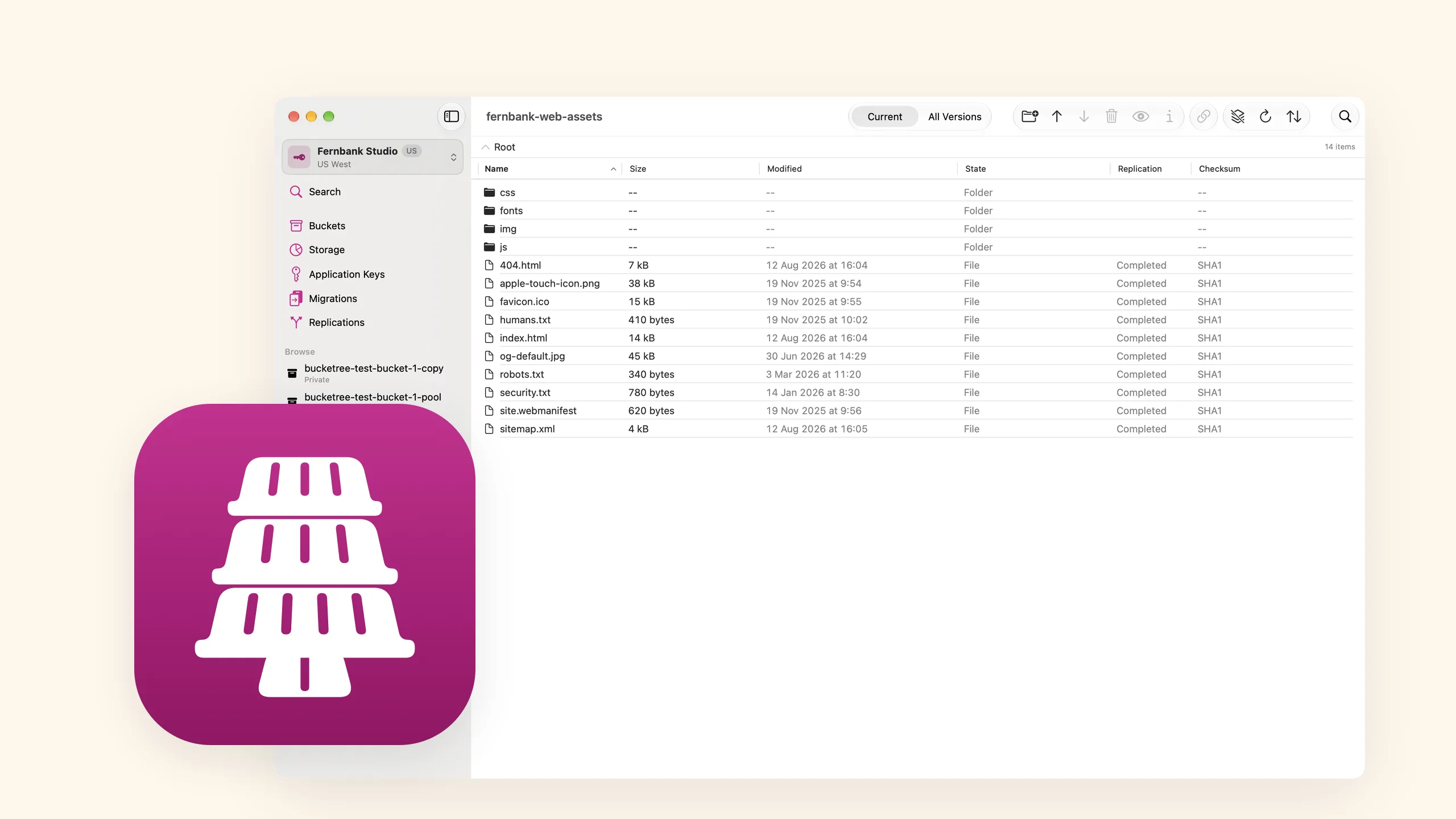Screen dimensions: 1456x819
Task: Select the og-default.jpg file
Action: 917,356
